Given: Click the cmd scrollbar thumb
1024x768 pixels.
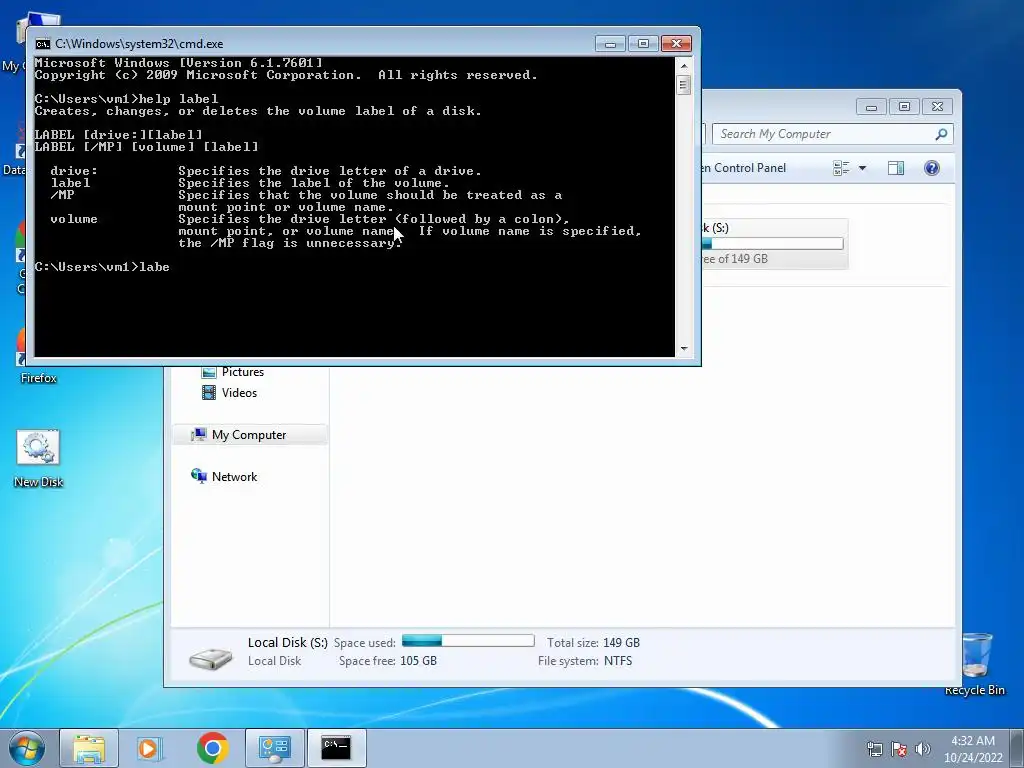Looking at the screenshot, I should point(684,85).
